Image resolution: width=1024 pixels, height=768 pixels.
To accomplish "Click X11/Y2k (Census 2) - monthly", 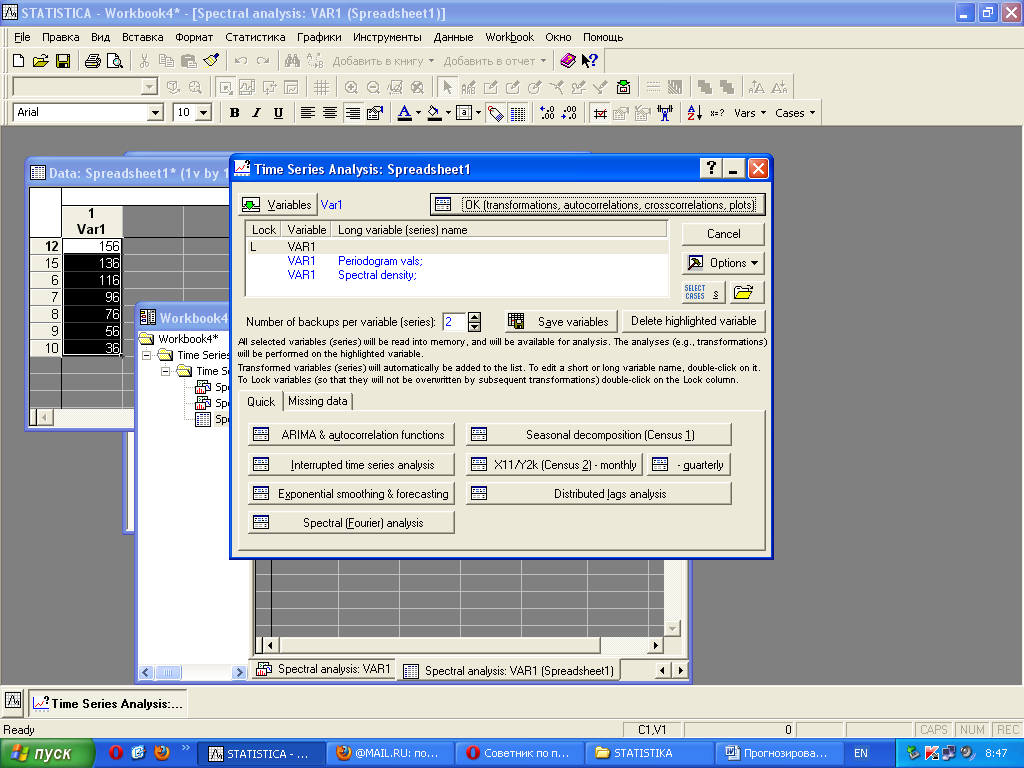I will [x=554, y=464].
